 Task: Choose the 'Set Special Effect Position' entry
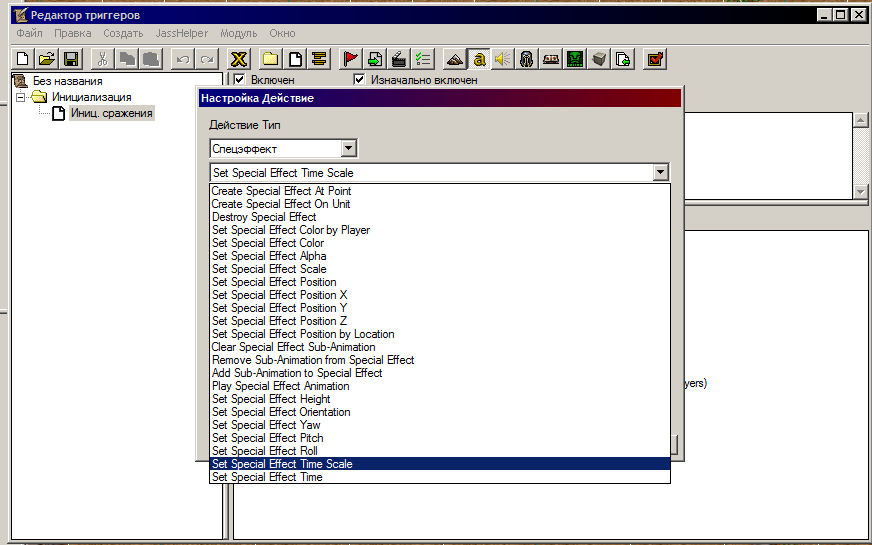[x=440, y=282]
